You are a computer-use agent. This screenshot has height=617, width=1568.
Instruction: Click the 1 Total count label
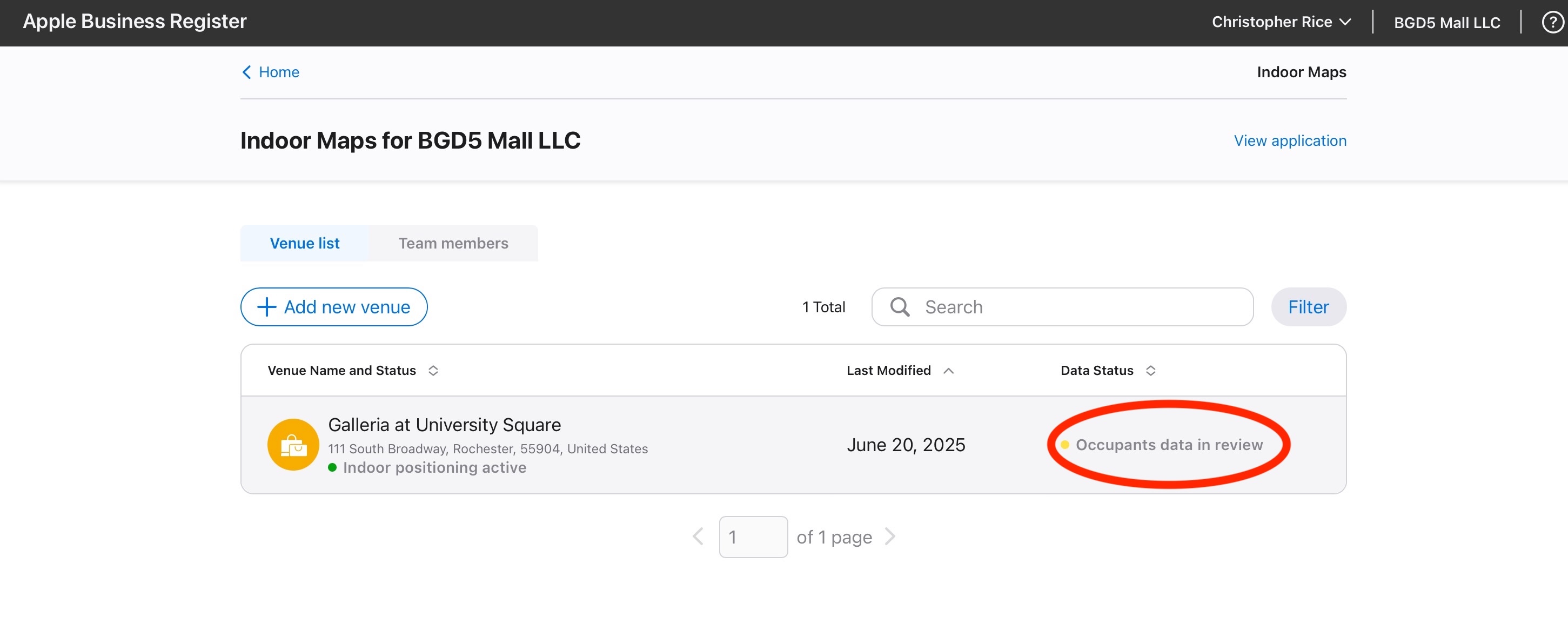[823, 307]
